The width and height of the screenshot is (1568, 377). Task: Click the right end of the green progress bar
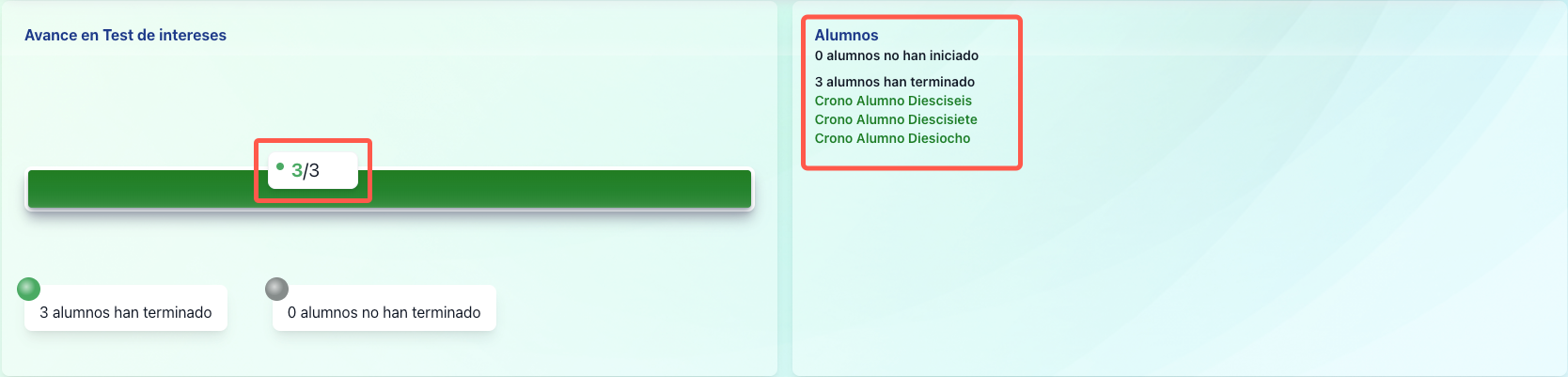tap(742, 189)
